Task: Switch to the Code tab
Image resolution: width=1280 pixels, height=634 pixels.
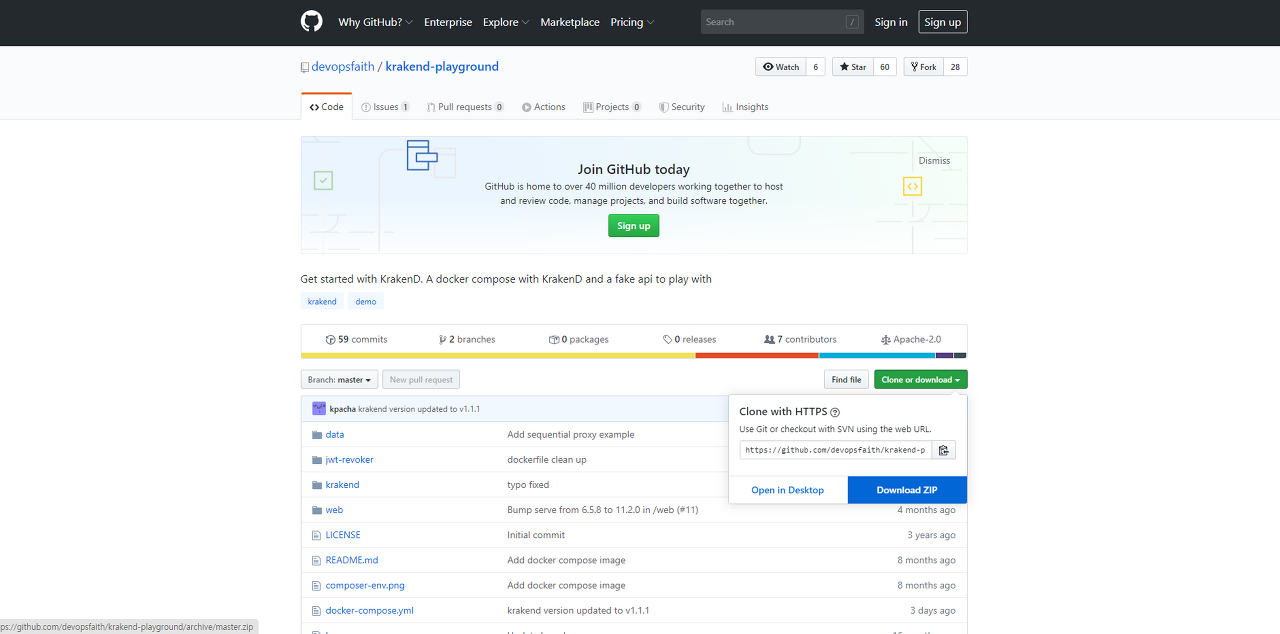Action: pyautogui.click(x=326, y=107)
